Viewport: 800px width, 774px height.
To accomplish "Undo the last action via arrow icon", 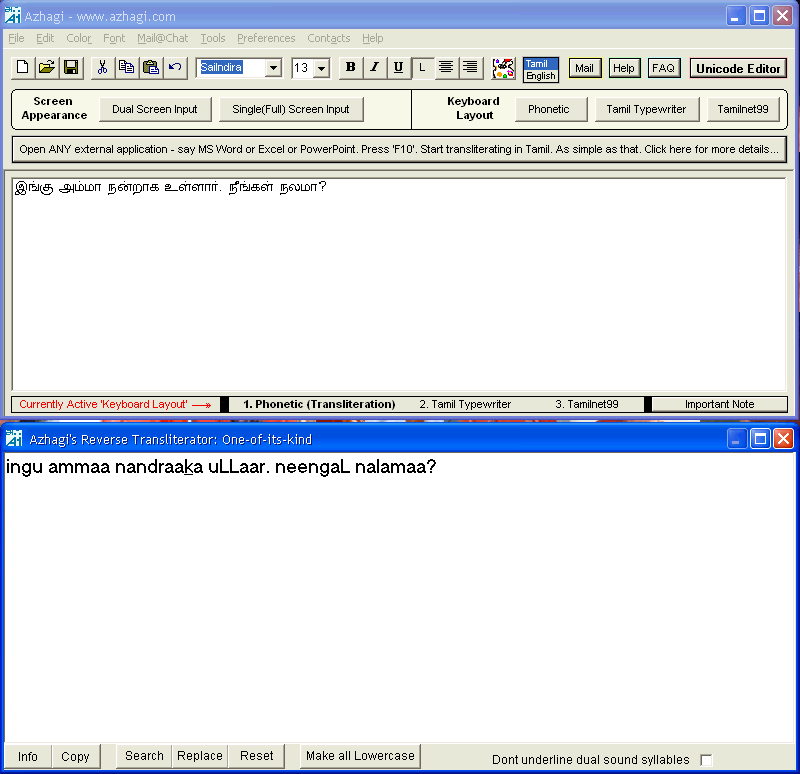I will coord(175,67).
